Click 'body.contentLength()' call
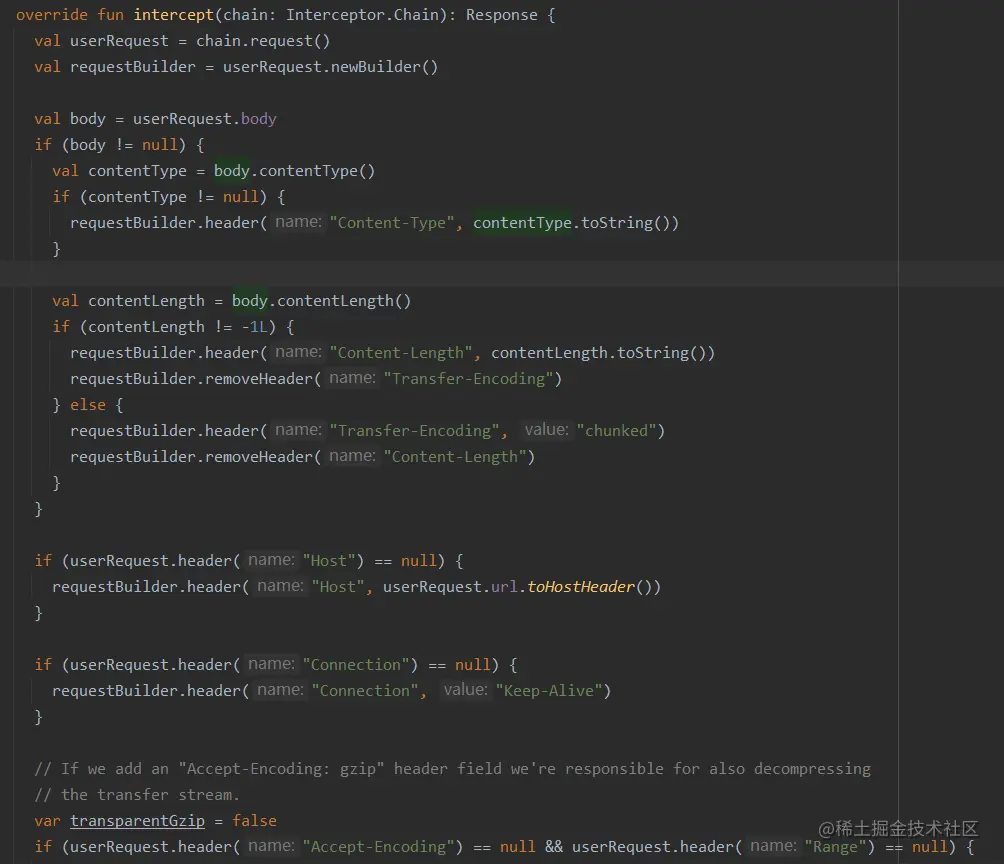Viewport: 1004px width, 864px height. coord(321,301)
